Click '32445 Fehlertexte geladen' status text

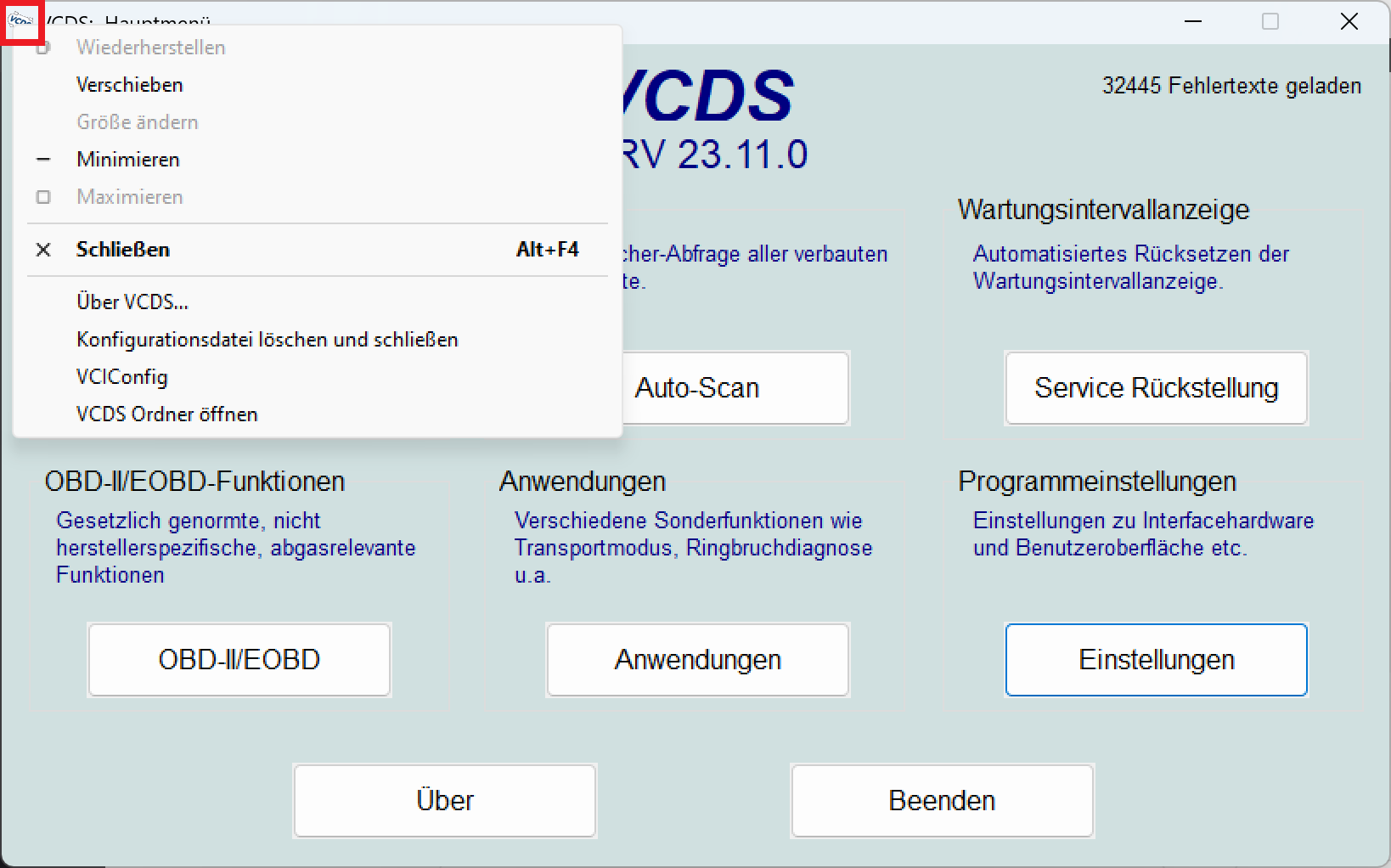(1231, 86)
